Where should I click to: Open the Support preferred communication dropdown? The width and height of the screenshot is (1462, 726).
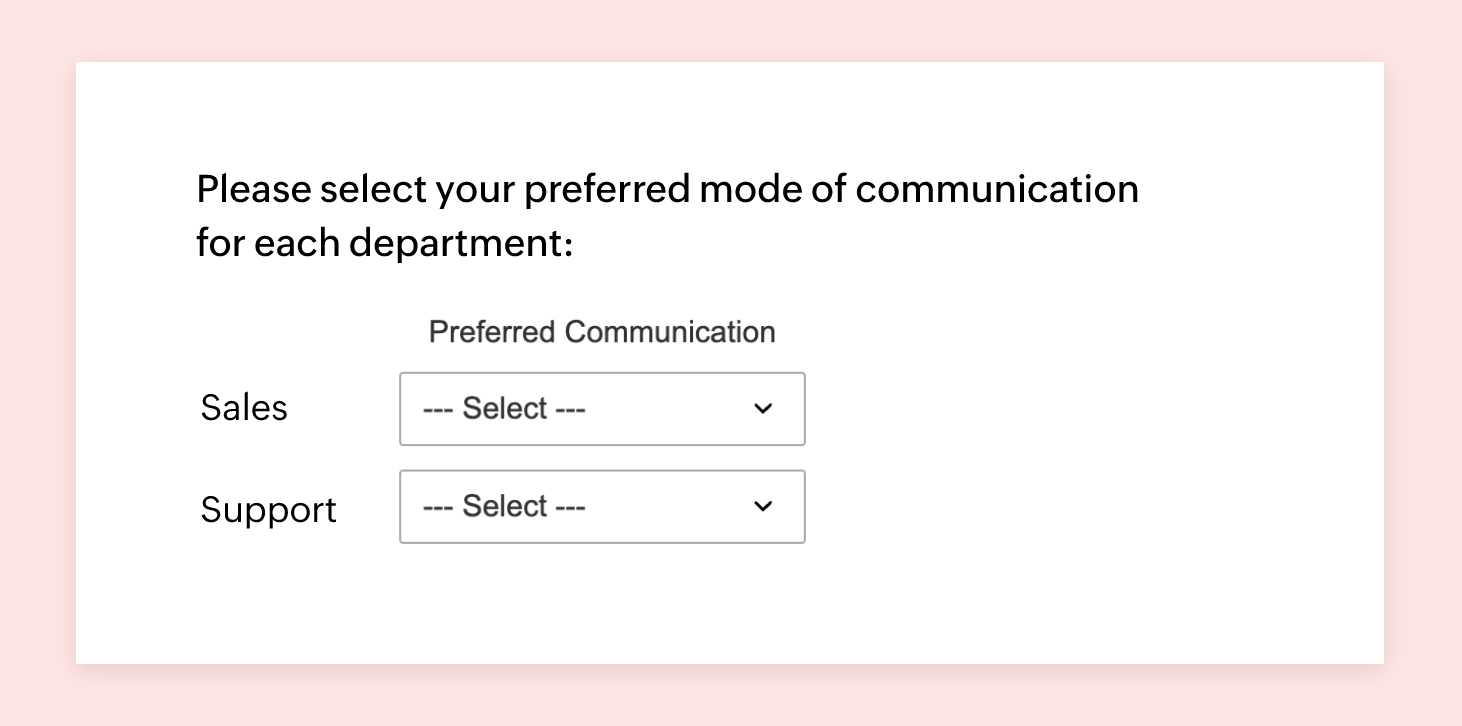[x=600, y=506]
